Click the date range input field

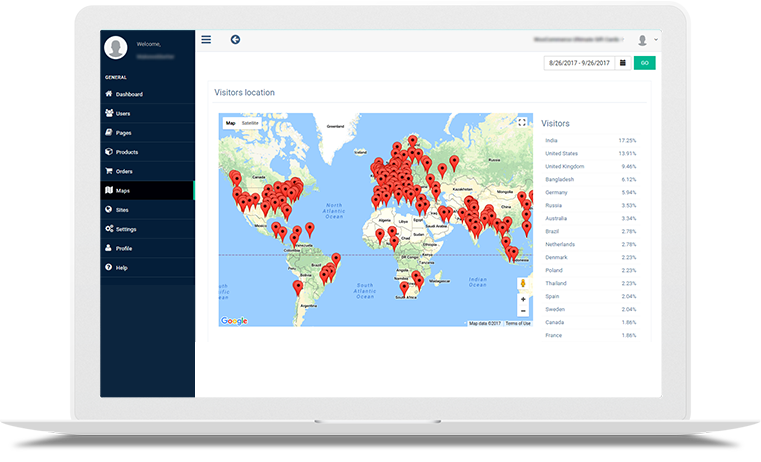pyautogui.click(x=579, y=63)
